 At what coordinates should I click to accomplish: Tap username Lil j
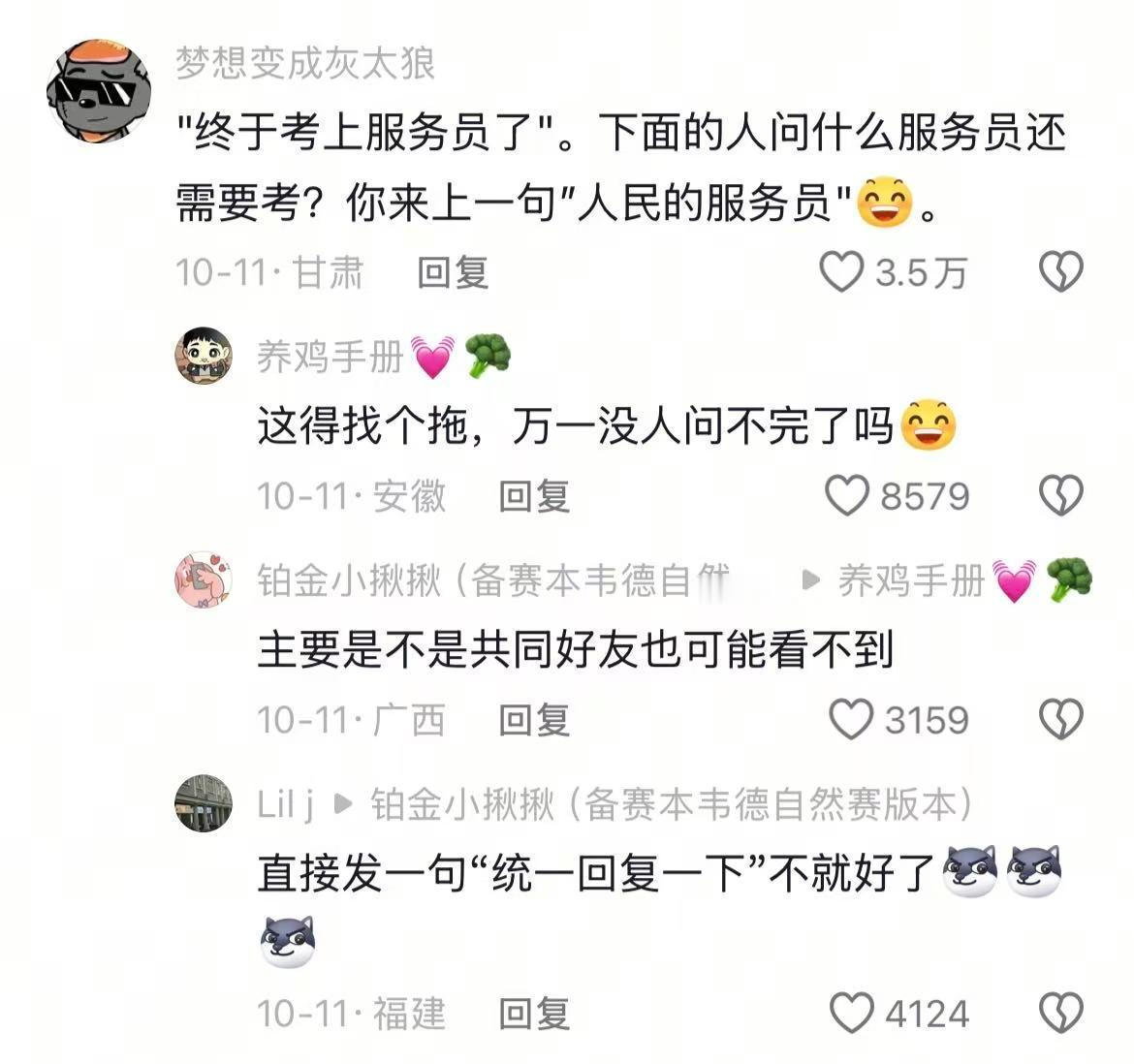[x=286, y=804]
